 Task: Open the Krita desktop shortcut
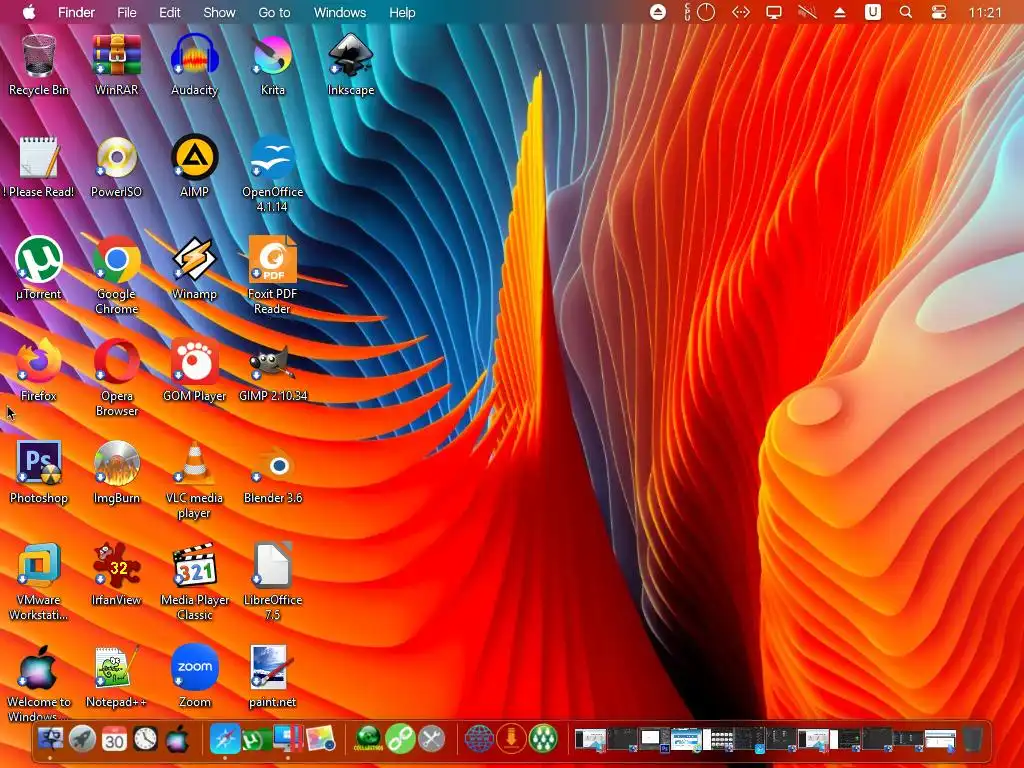[x=272, y=63]
